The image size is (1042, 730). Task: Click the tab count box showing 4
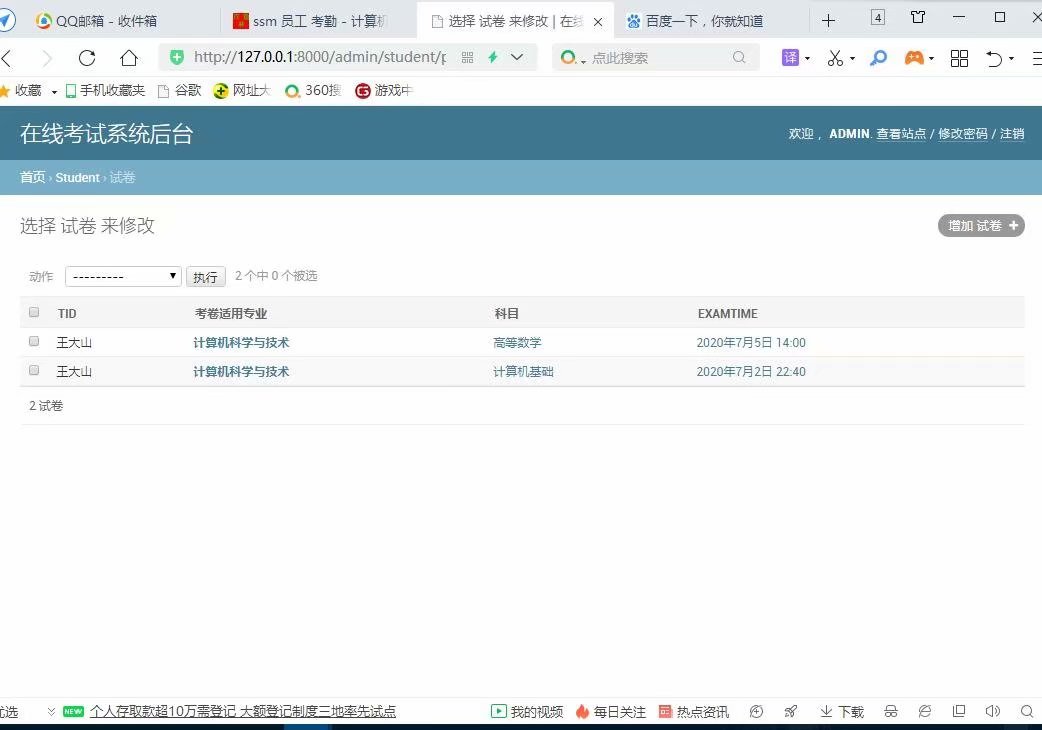click(878, 18)
